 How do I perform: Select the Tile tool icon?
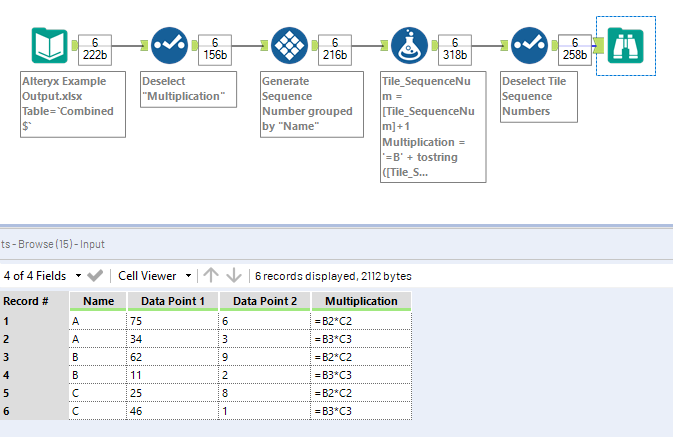point(289,46)
